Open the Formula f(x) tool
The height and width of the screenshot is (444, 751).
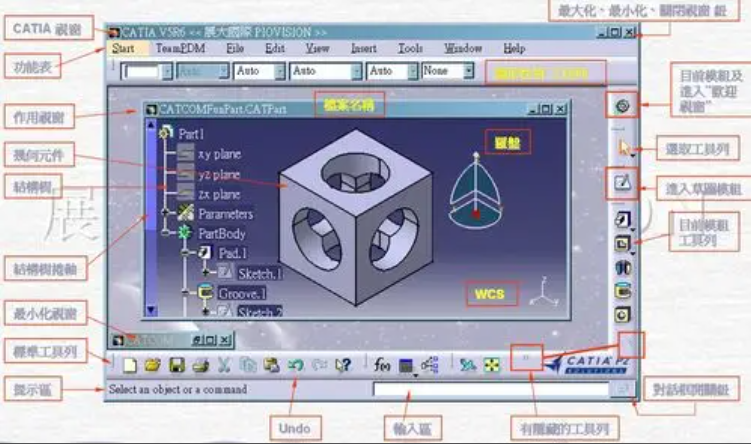tap(382, 365)
